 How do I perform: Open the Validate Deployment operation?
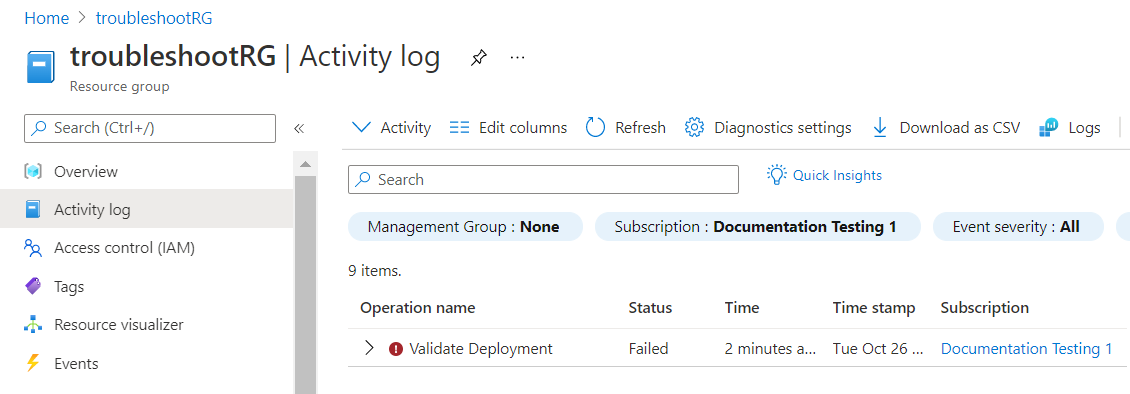[481, 349]
